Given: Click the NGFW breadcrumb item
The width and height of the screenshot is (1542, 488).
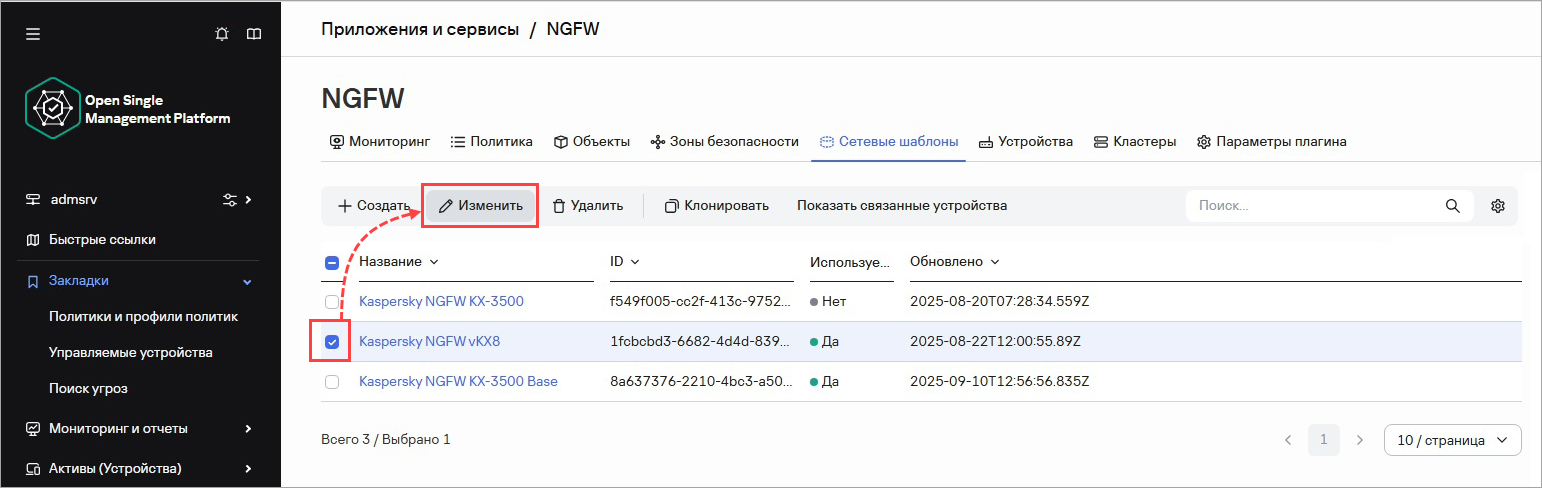Looking at the screenshot, I should click(x=573, y=29).
